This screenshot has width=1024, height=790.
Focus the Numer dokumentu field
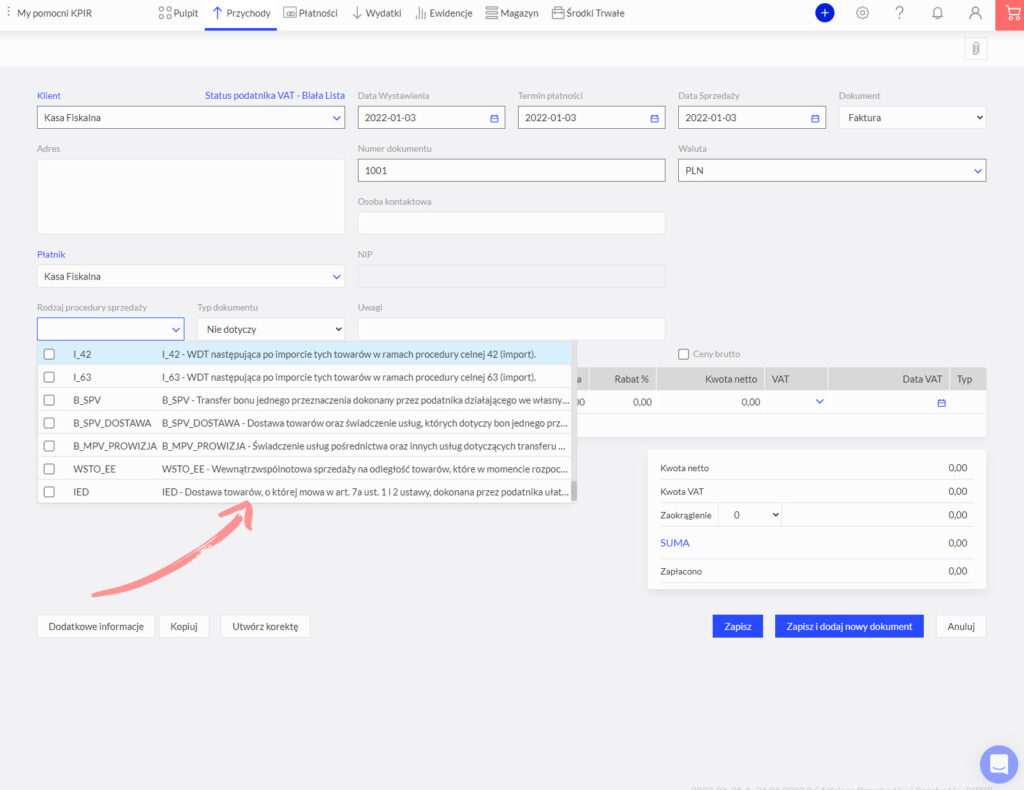click(511, 170)
